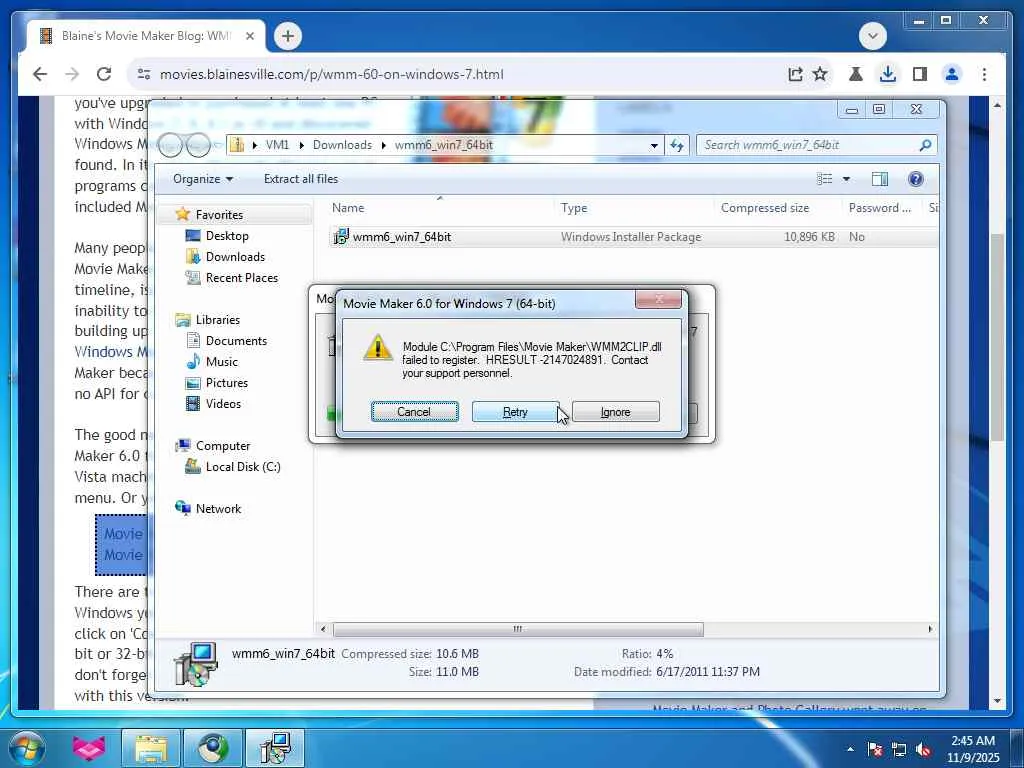1024x768 pixels.
Task: Open the pink cat app on taskbar
Action: [89, 748]
